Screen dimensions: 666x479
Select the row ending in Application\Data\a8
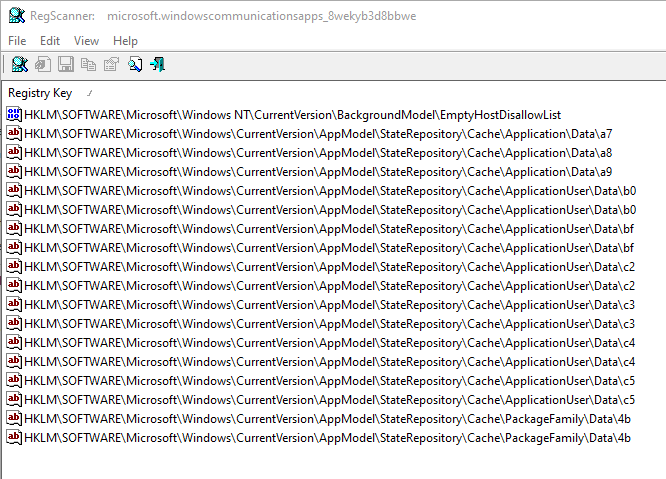pyautogui.click(x=318, y=153)
